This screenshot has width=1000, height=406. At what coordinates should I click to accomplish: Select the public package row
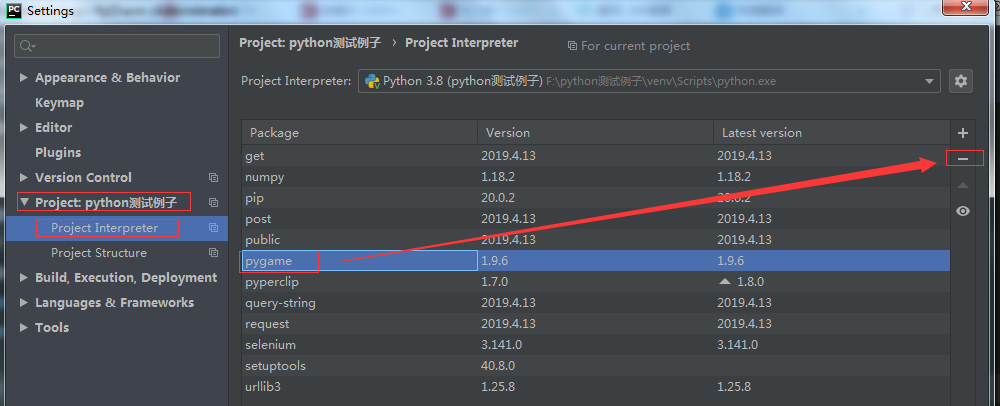click(596, 240)
